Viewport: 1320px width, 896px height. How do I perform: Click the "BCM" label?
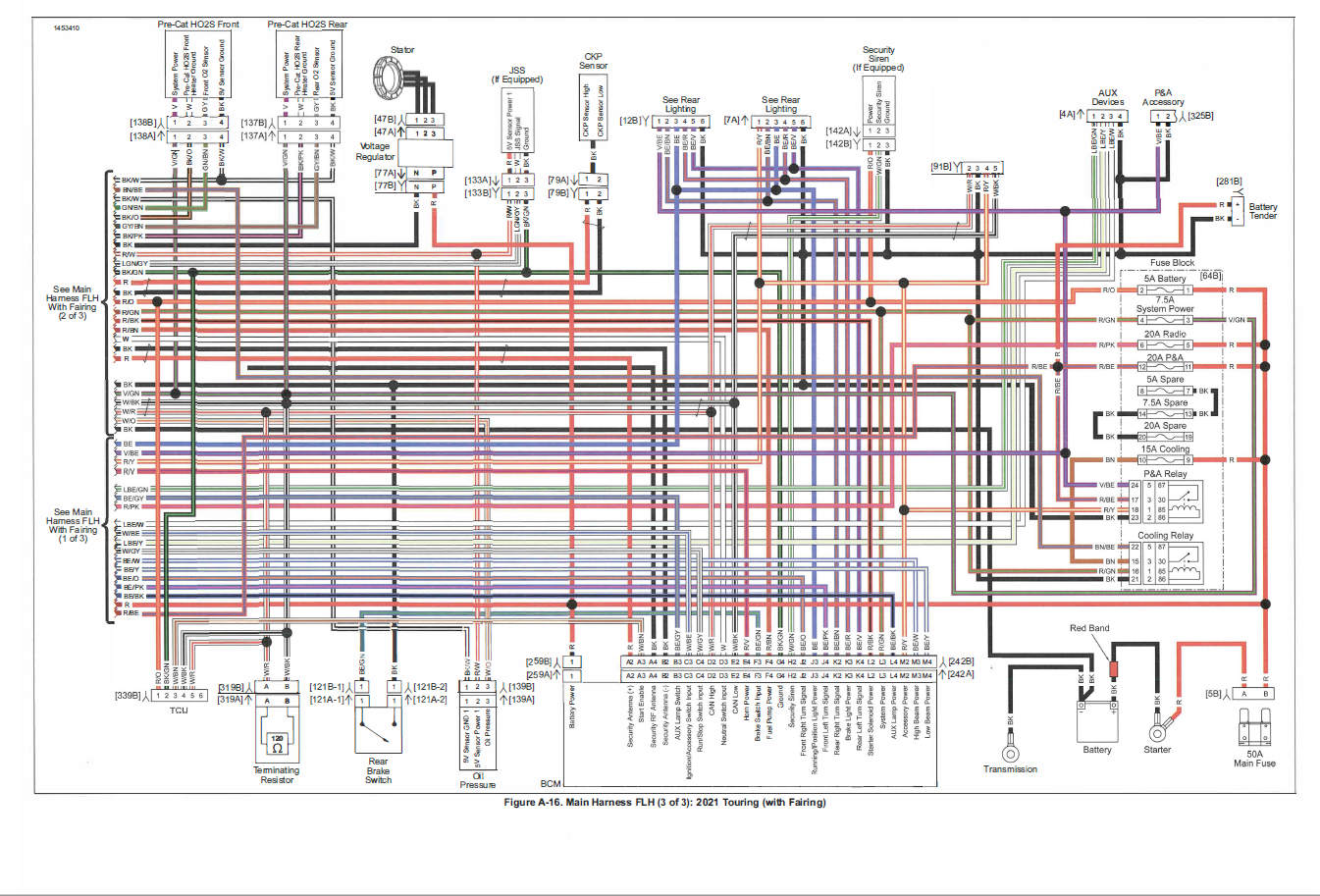click(551, 783)
